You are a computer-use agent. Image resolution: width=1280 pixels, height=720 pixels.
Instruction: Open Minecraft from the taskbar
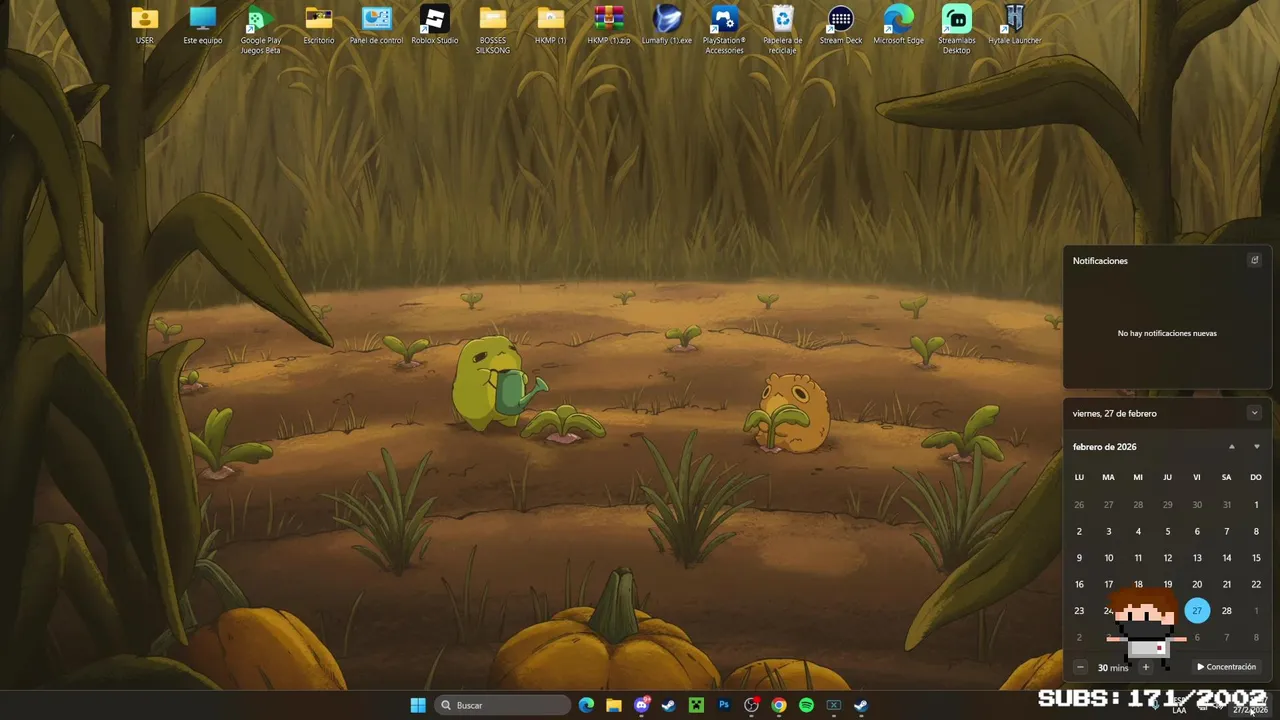696,705
